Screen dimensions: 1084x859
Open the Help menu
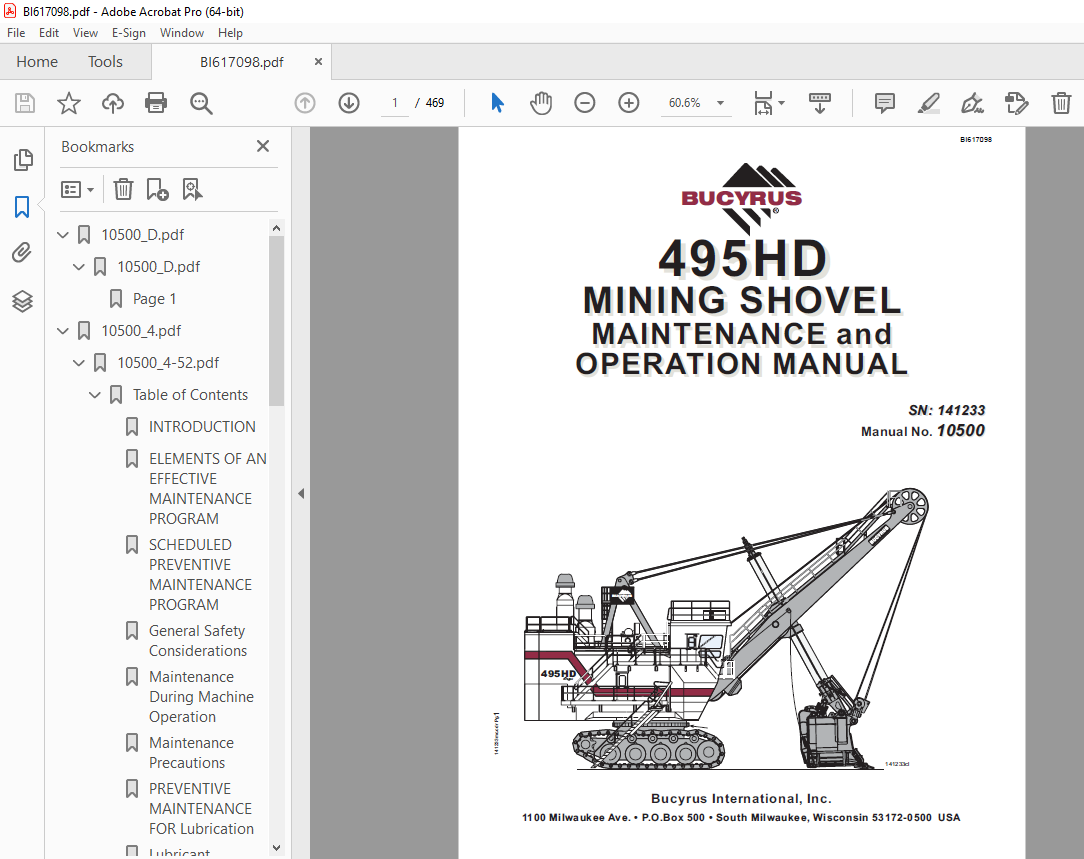tap(230, 32)
